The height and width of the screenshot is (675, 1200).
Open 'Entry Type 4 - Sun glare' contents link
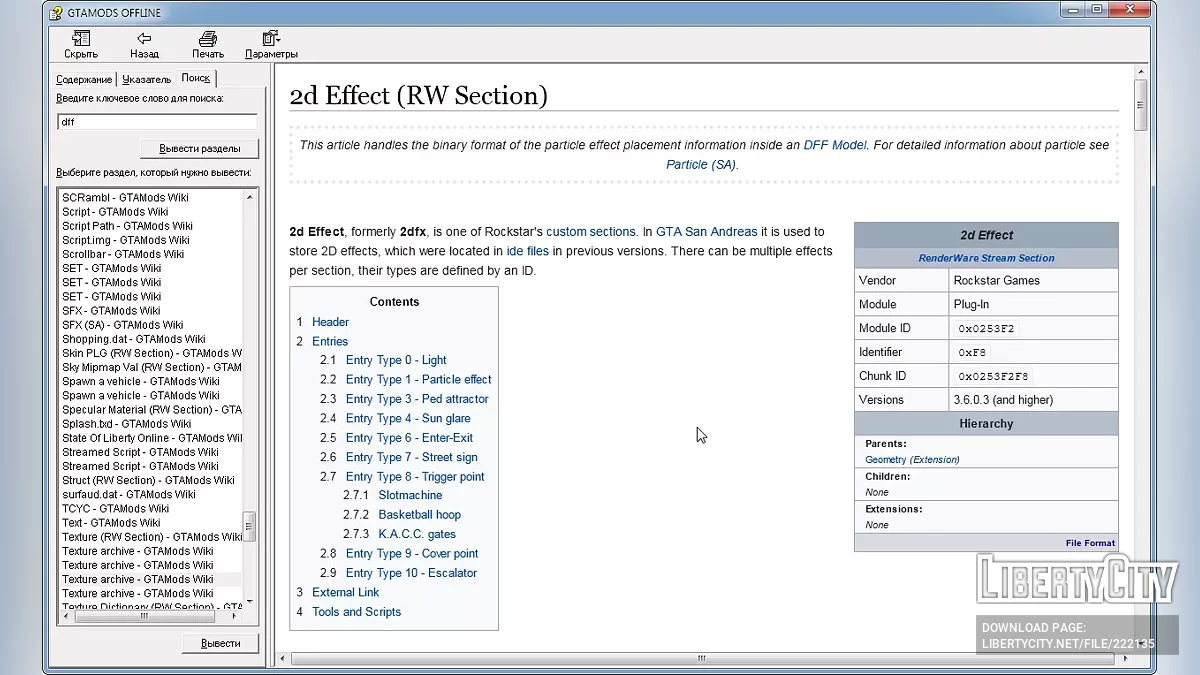pyautogui.click(x=407, y=418)
